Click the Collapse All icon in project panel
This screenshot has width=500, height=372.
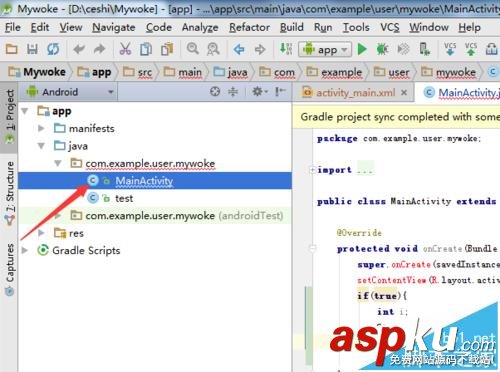(233, 91)
